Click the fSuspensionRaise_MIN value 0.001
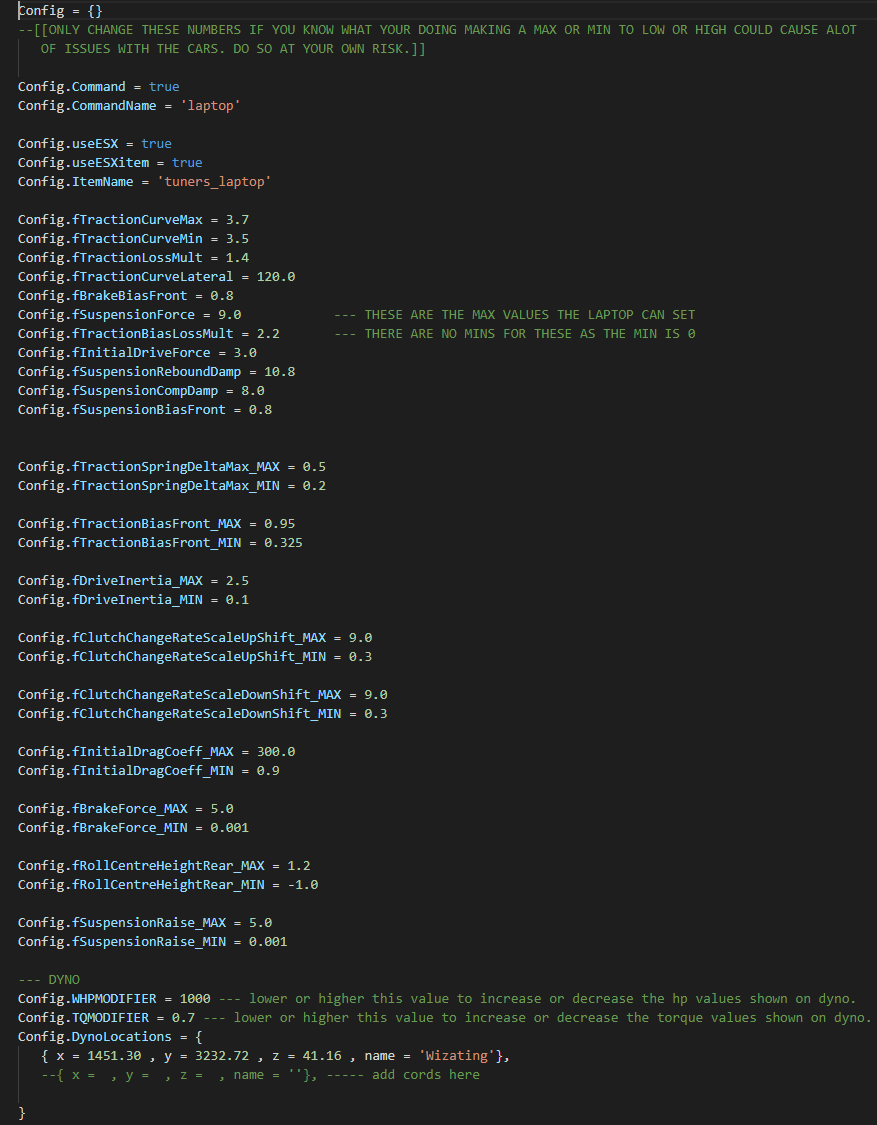 [x=268, y=942]
